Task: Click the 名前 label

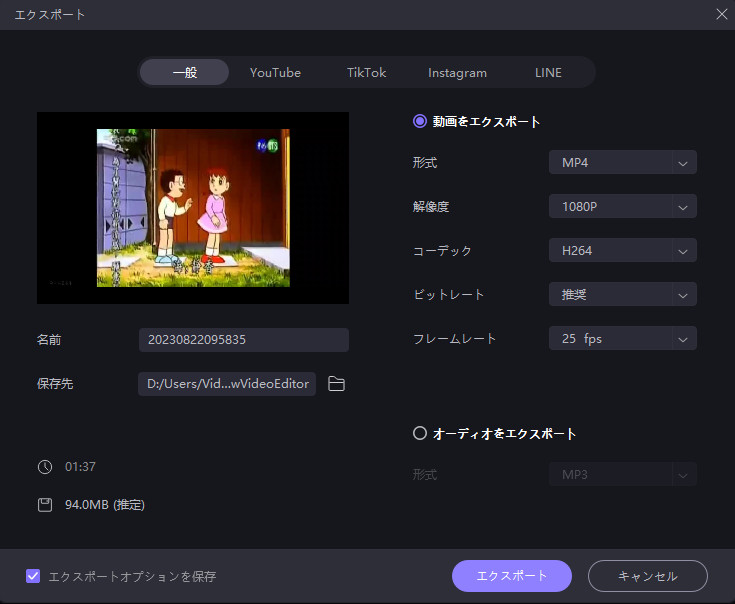Action: [49, 340]
